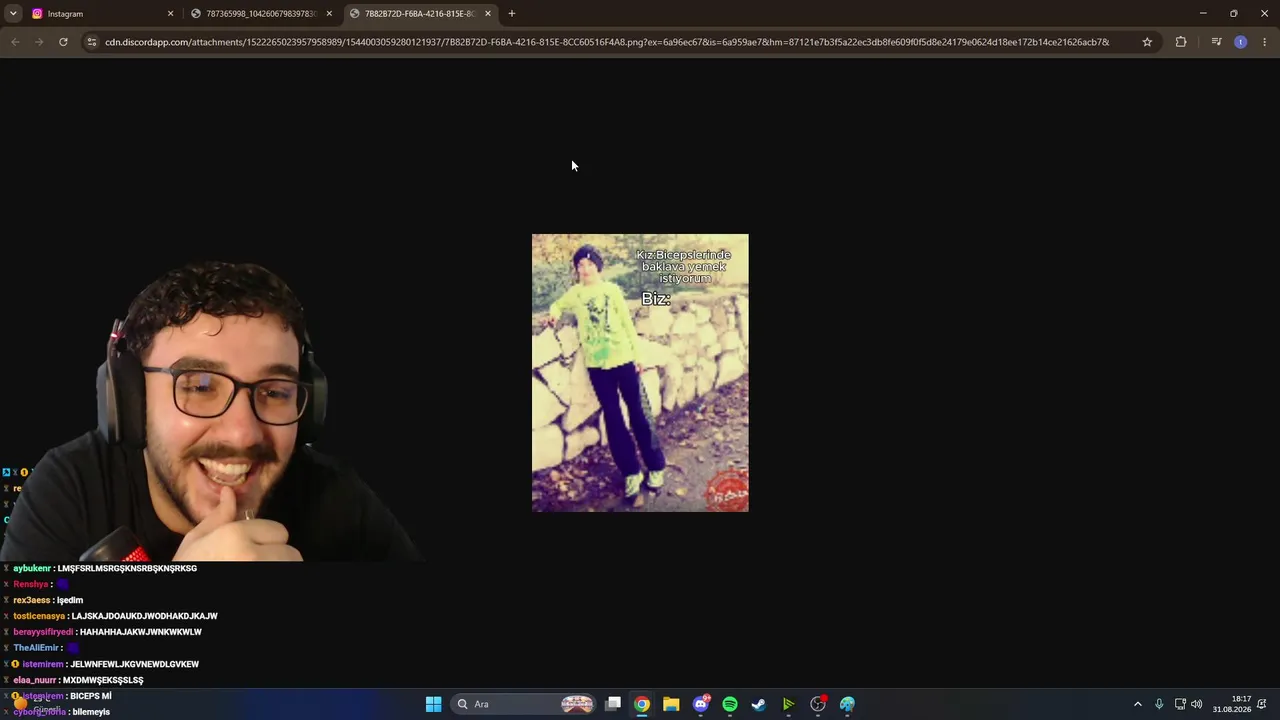Reload the current page
The height and width of the screenshot is (720, 1280).
coord(63,42)
